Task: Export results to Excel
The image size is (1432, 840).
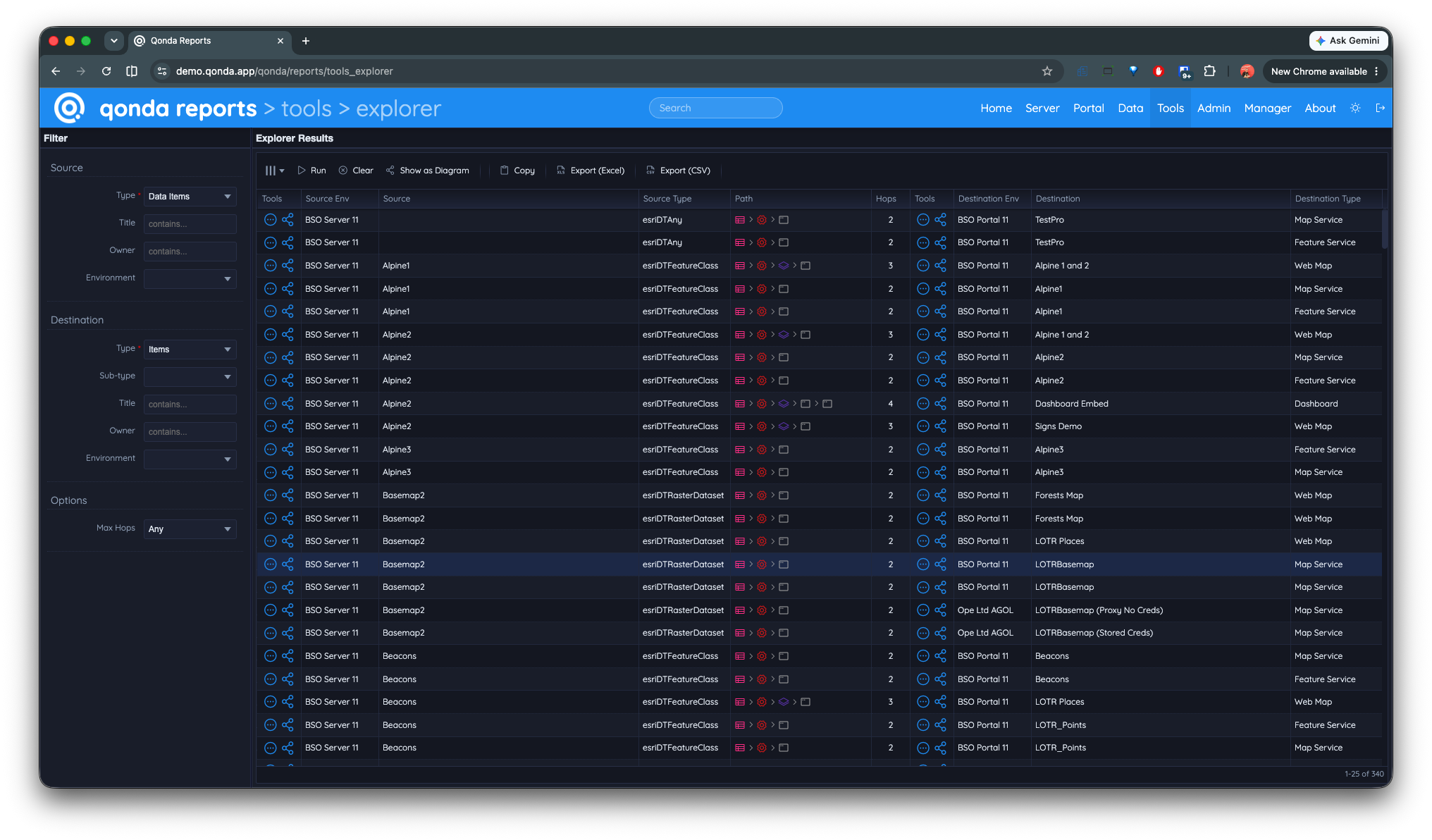Action: point(591,171)
